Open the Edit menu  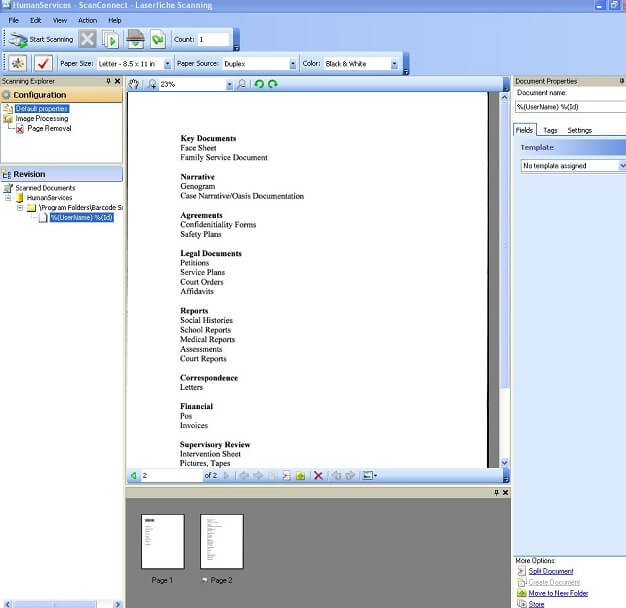[36, 20]
